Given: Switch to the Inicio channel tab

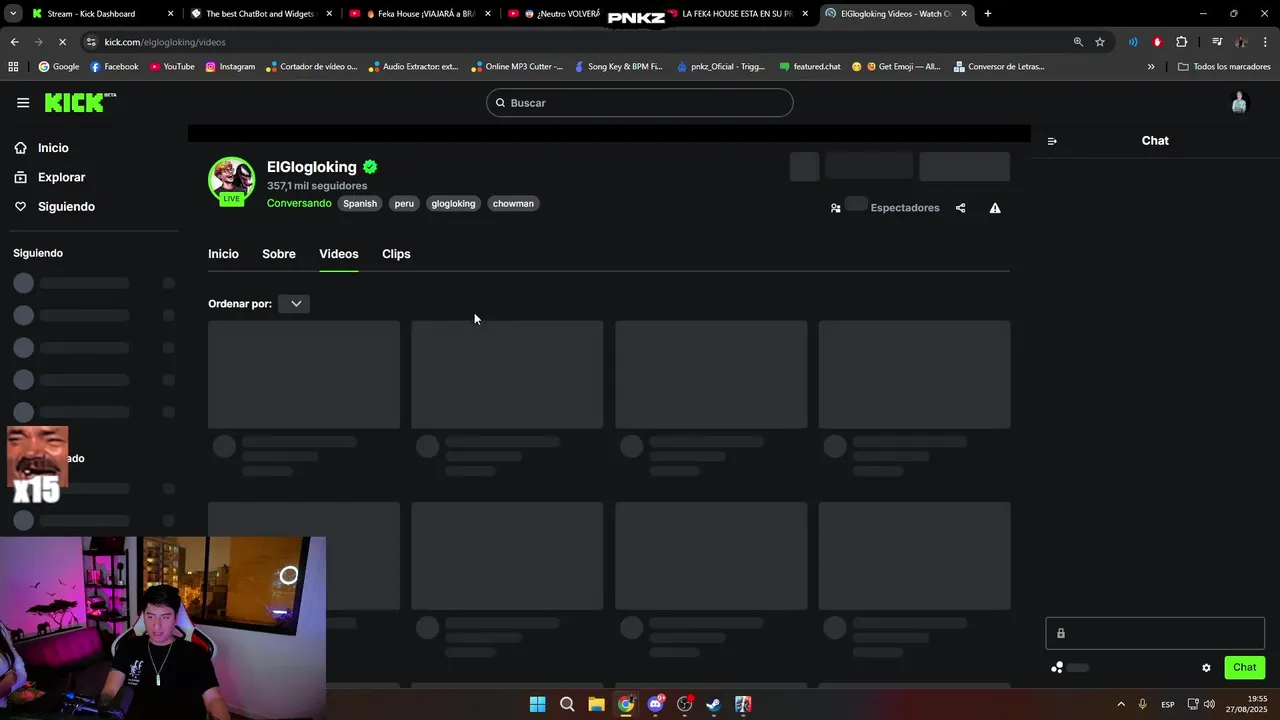Looking at the screenshot, I should 223,254.
